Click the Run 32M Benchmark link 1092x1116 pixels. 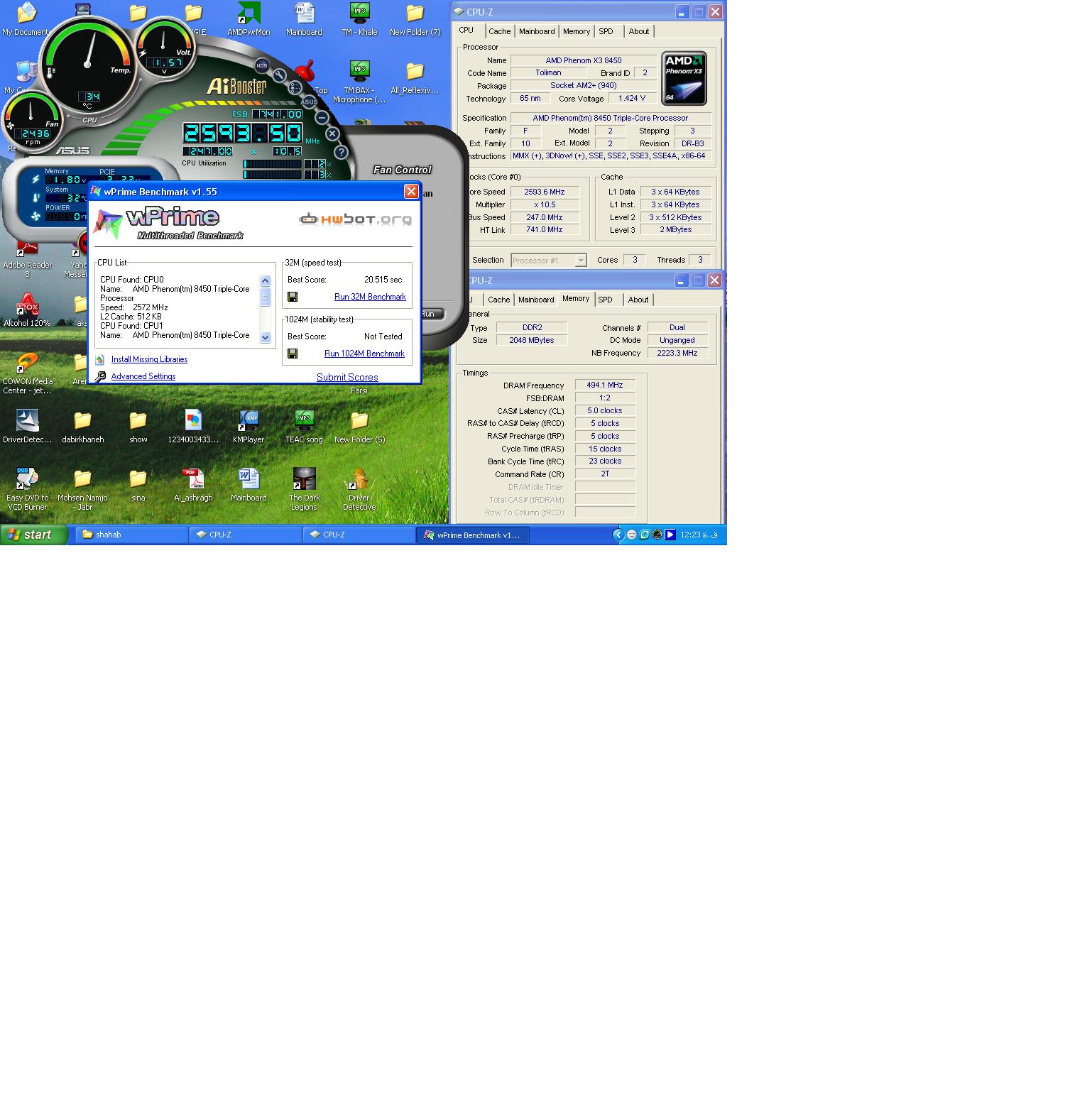point(370,297)
